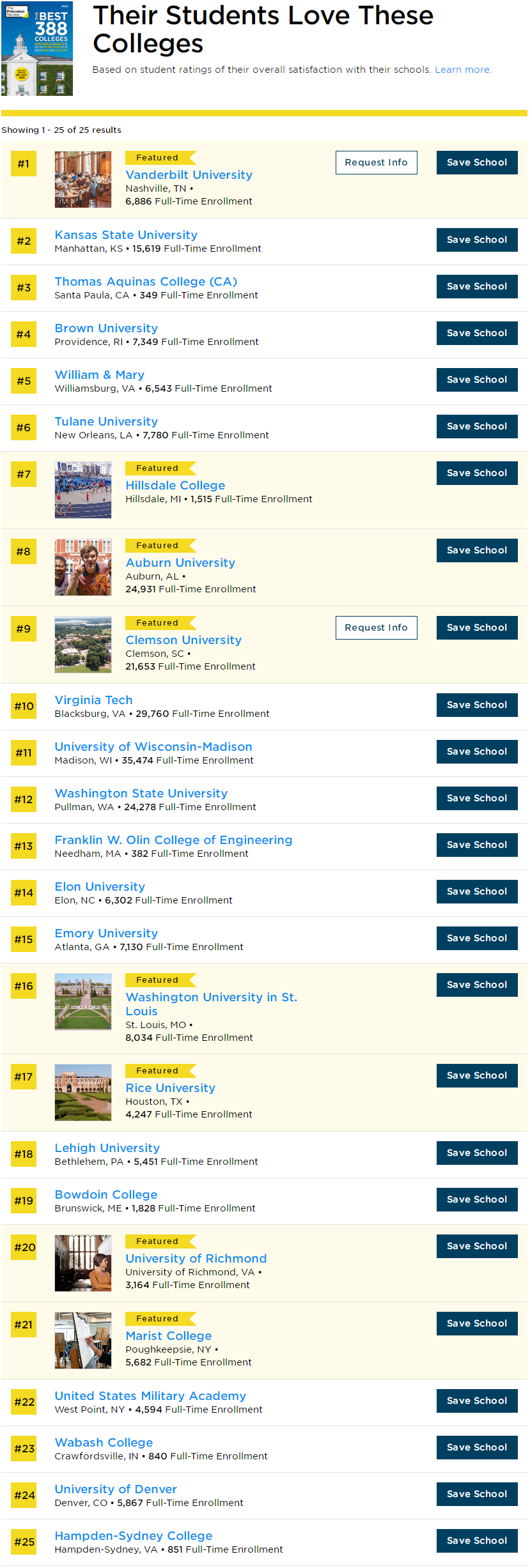Click the Hillsdale College track photo
Image resolution: width=530 pixels, height=1568 pixels.
83,490
